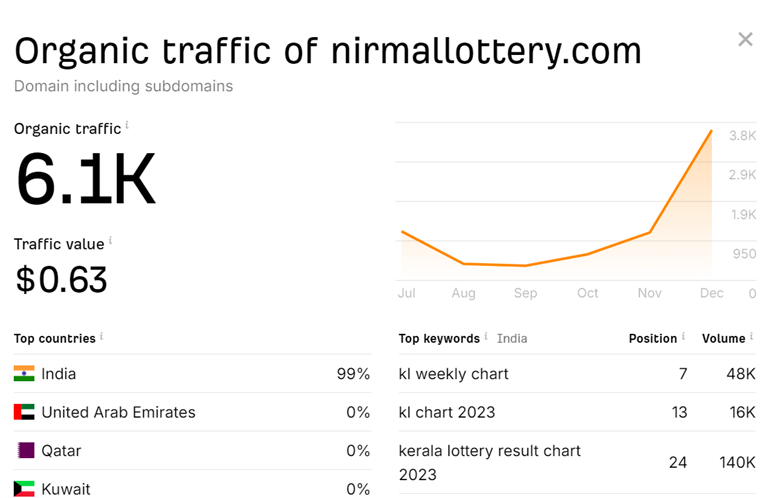This screenshot has width=780, height=498.
Task: Click the $0.63 traffic value figure
Action: [x=61, y=279]
